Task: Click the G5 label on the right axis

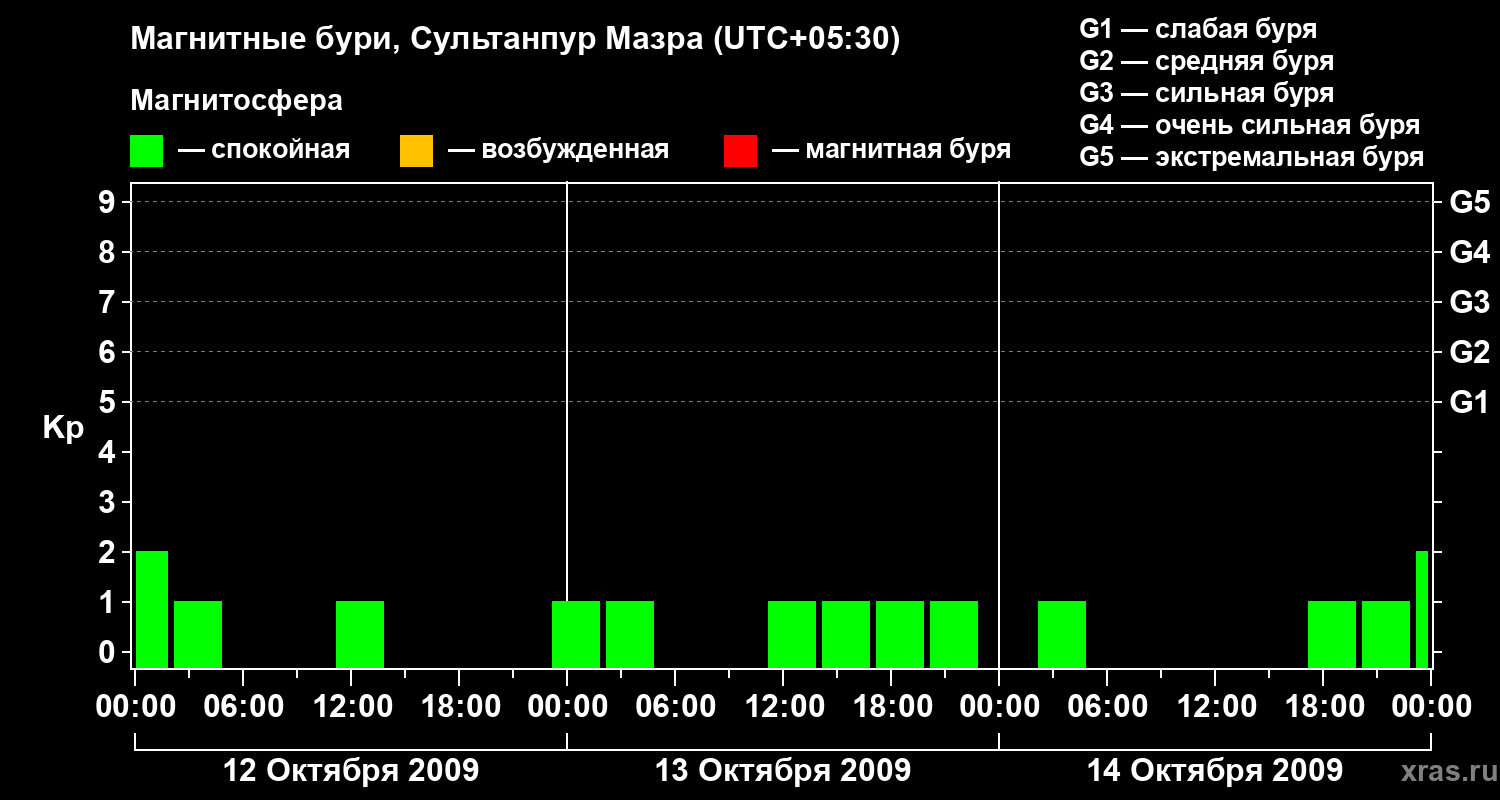Action: coord(1470,202)
